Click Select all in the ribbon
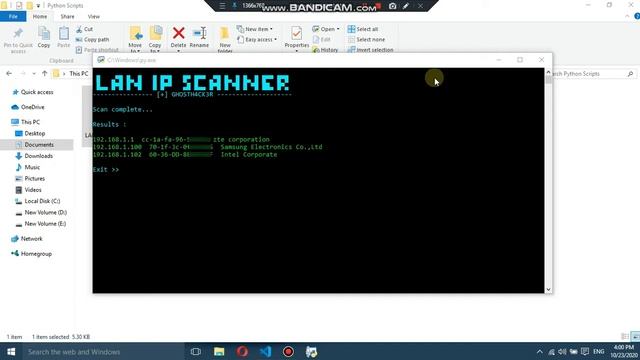The image size is (640, 360). (x=363, y=29)
